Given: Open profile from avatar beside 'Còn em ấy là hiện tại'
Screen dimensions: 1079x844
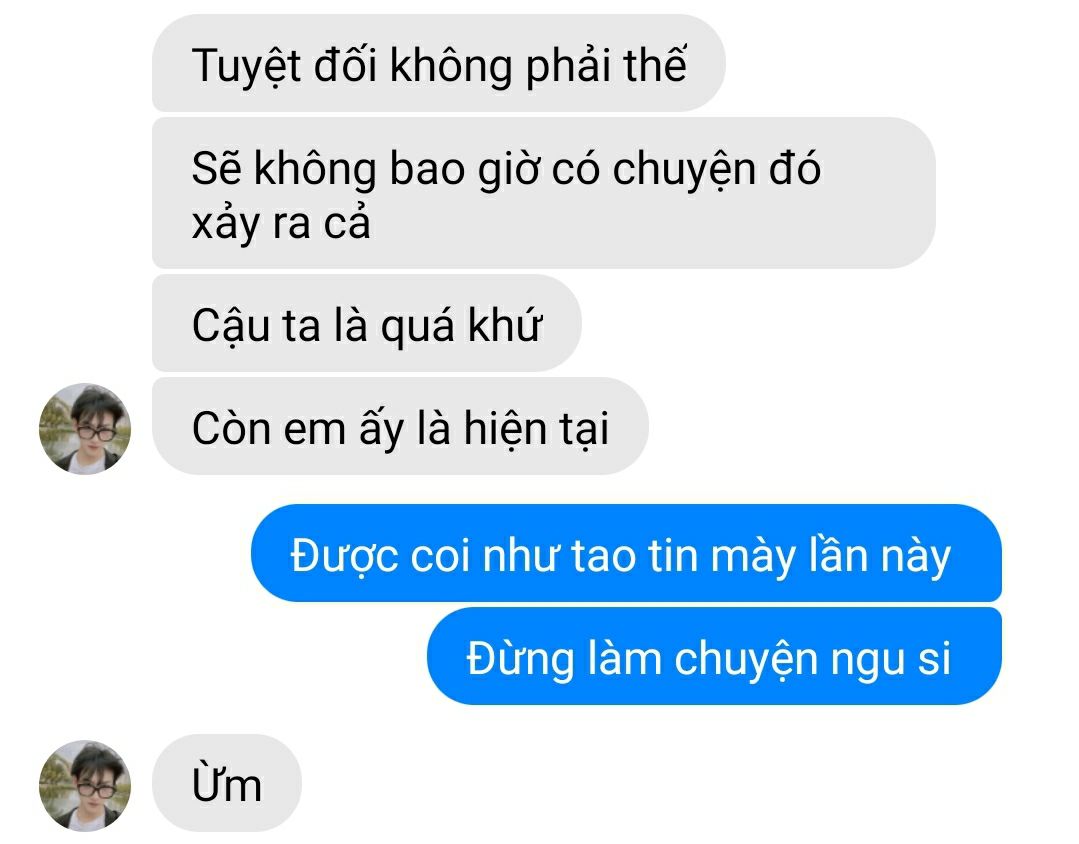Looking at the screenshot, I should click(x=85, y=428).
